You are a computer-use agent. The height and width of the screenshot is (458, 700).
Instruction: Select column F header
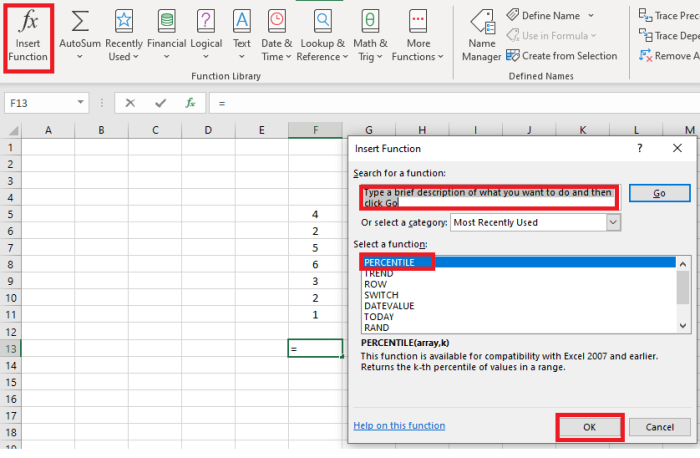(x=315, y=130)
